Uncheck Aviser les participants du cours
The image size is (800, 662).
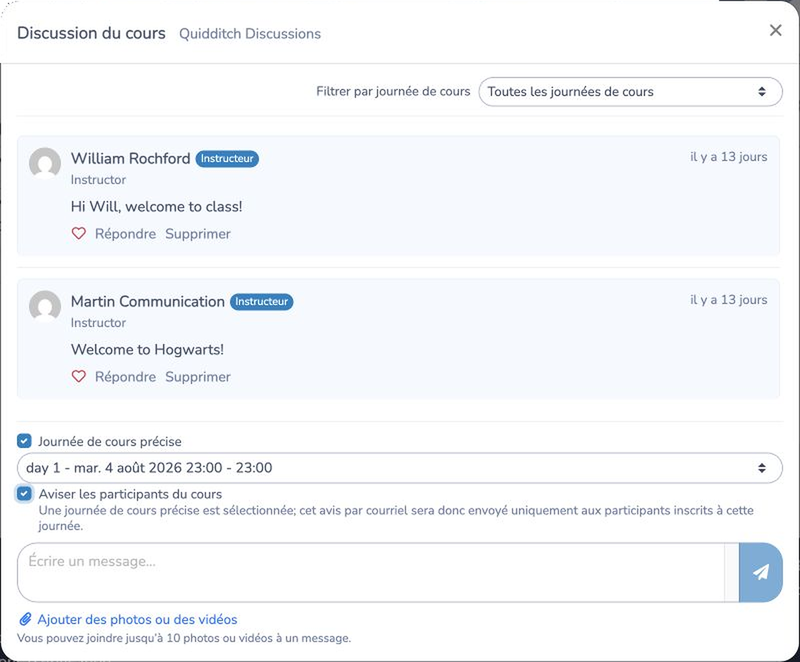pos(24,494)
